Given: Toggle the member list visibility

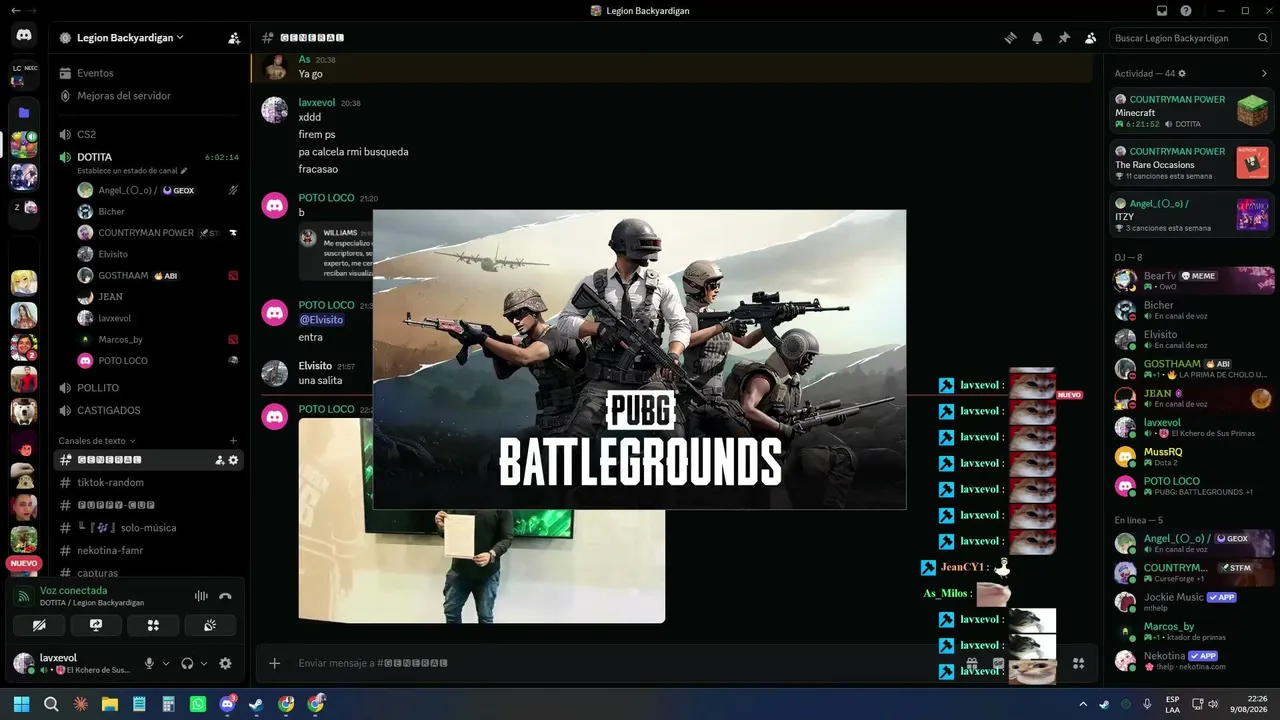Looking at the screenshot, I should [x=1090, y=38].
